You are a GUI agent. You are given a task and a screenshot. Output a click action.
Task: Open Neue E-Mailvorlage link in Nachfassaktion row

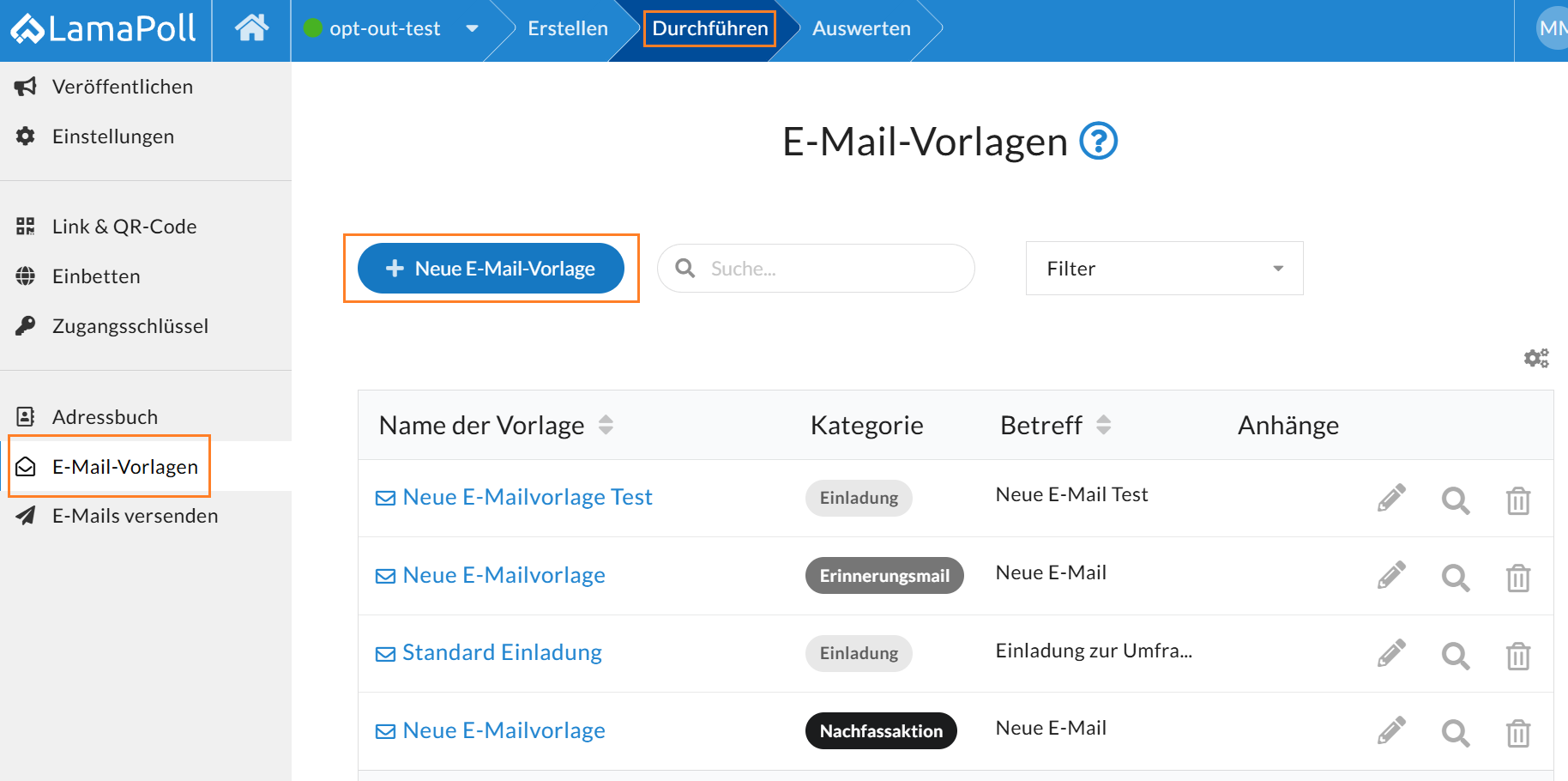tap(504, 730)
